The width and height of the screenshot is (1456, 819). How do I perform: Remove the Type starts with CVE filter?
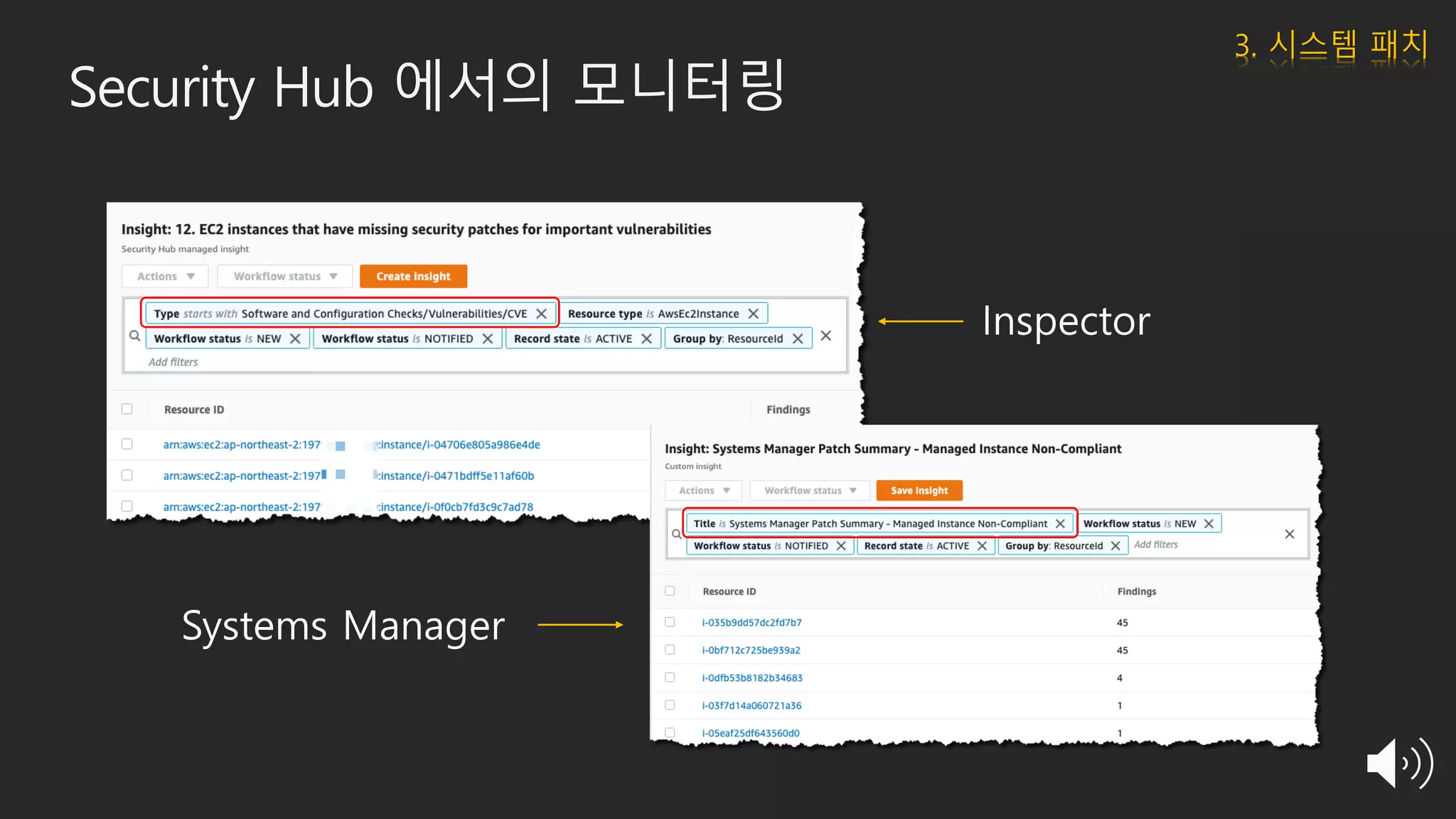pos(542,314)
